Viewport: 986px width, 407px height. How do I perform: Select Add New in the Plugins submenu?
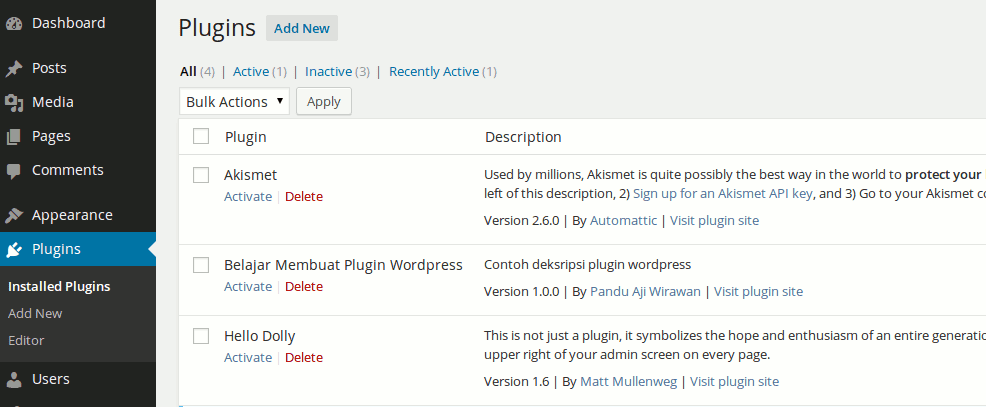coord(35,313)
